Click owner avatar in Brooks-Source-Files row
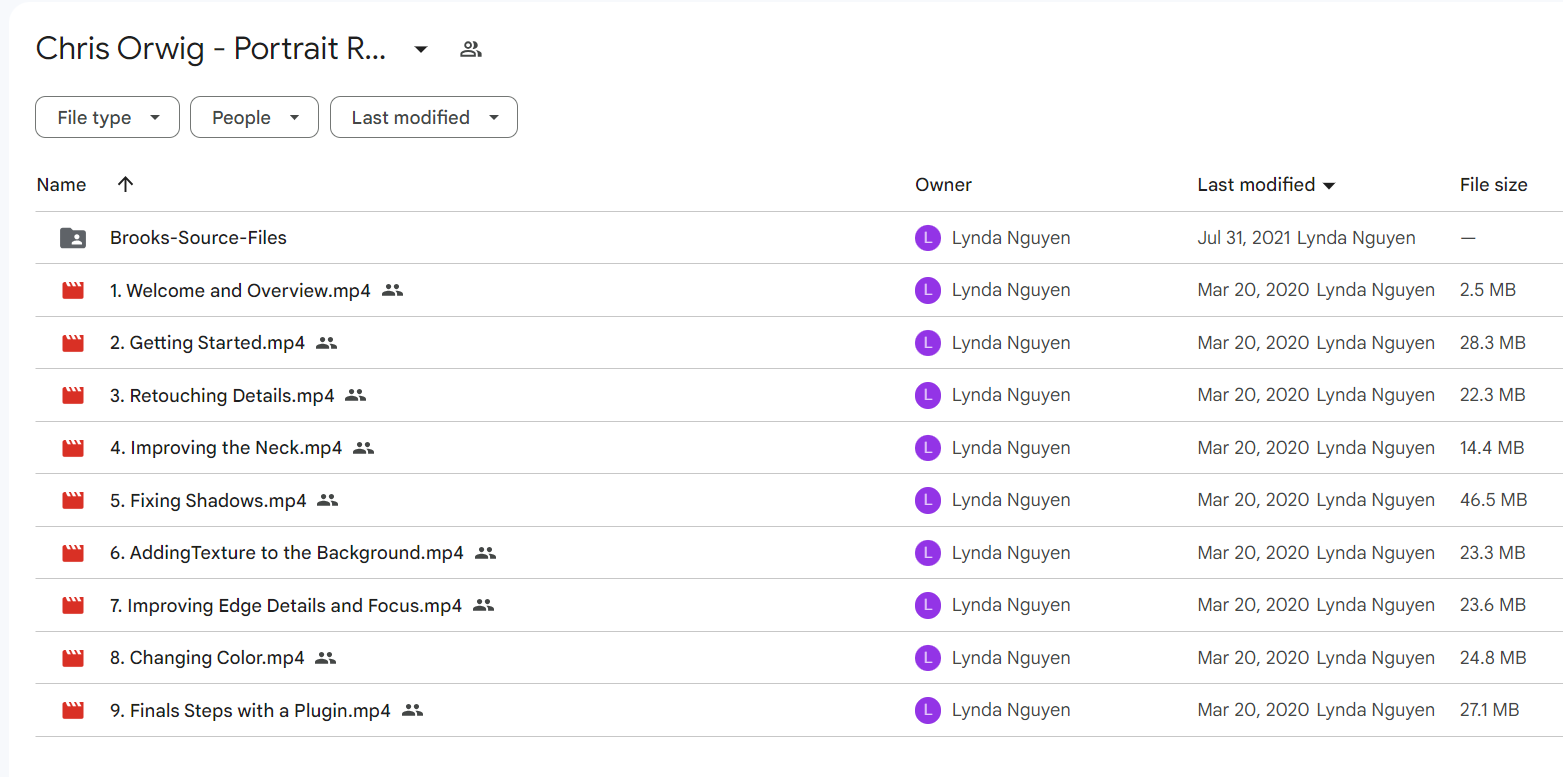 pyautogui.click(x=928, y=238)
